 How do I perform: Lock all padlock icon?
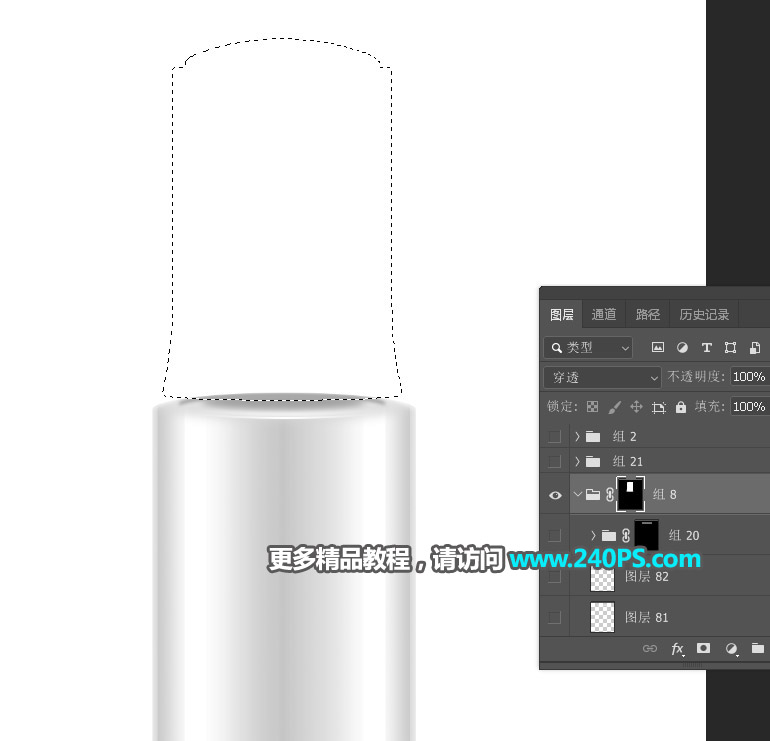681,407
